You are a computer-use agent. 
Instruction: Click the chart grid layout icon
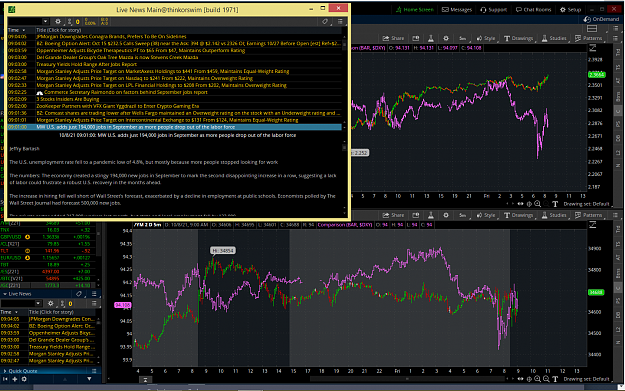(x=592, y=28)
